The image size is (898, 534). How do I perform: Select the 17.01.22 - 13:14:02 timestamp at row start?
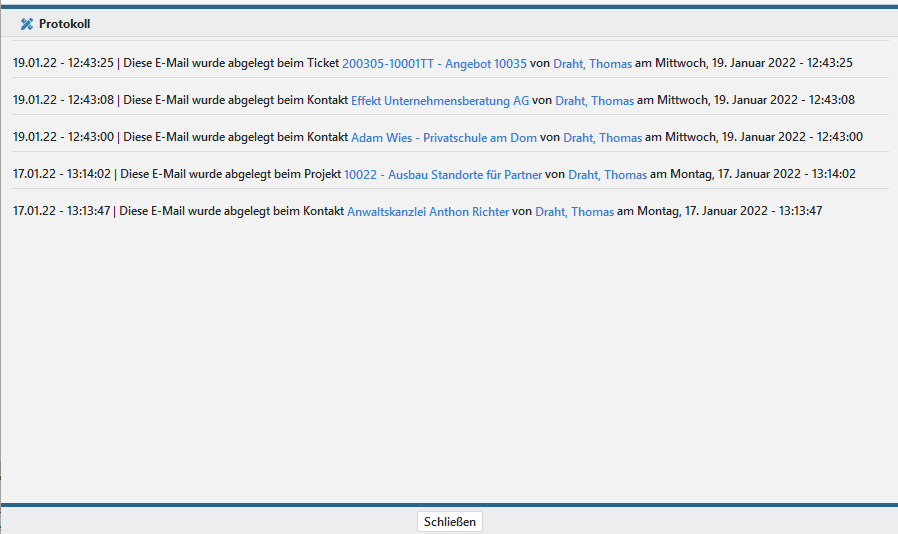[63, 174]
